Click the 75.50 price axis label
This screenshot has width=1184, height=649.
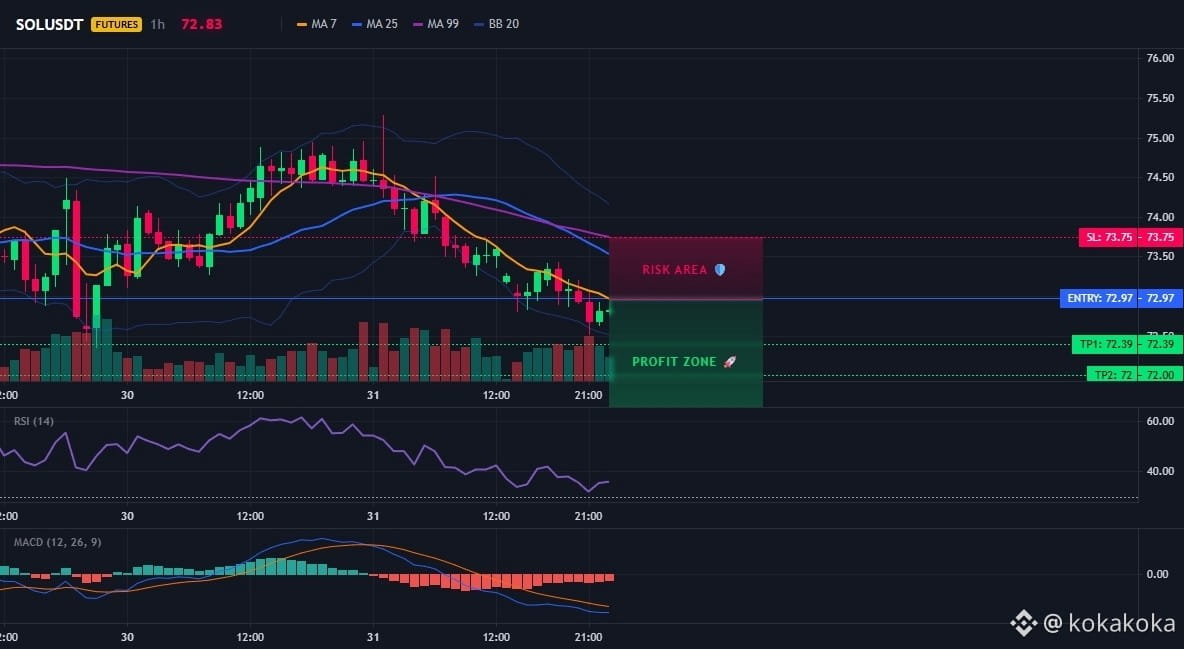pyautogui.click(x=1160, y=98)
